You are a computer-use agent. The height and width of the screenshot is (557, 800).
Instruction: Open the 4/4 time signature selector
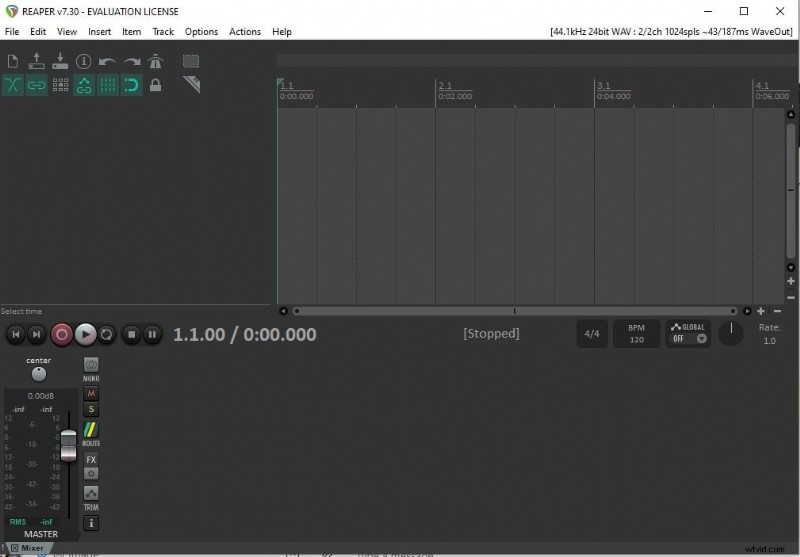(592, 334)
